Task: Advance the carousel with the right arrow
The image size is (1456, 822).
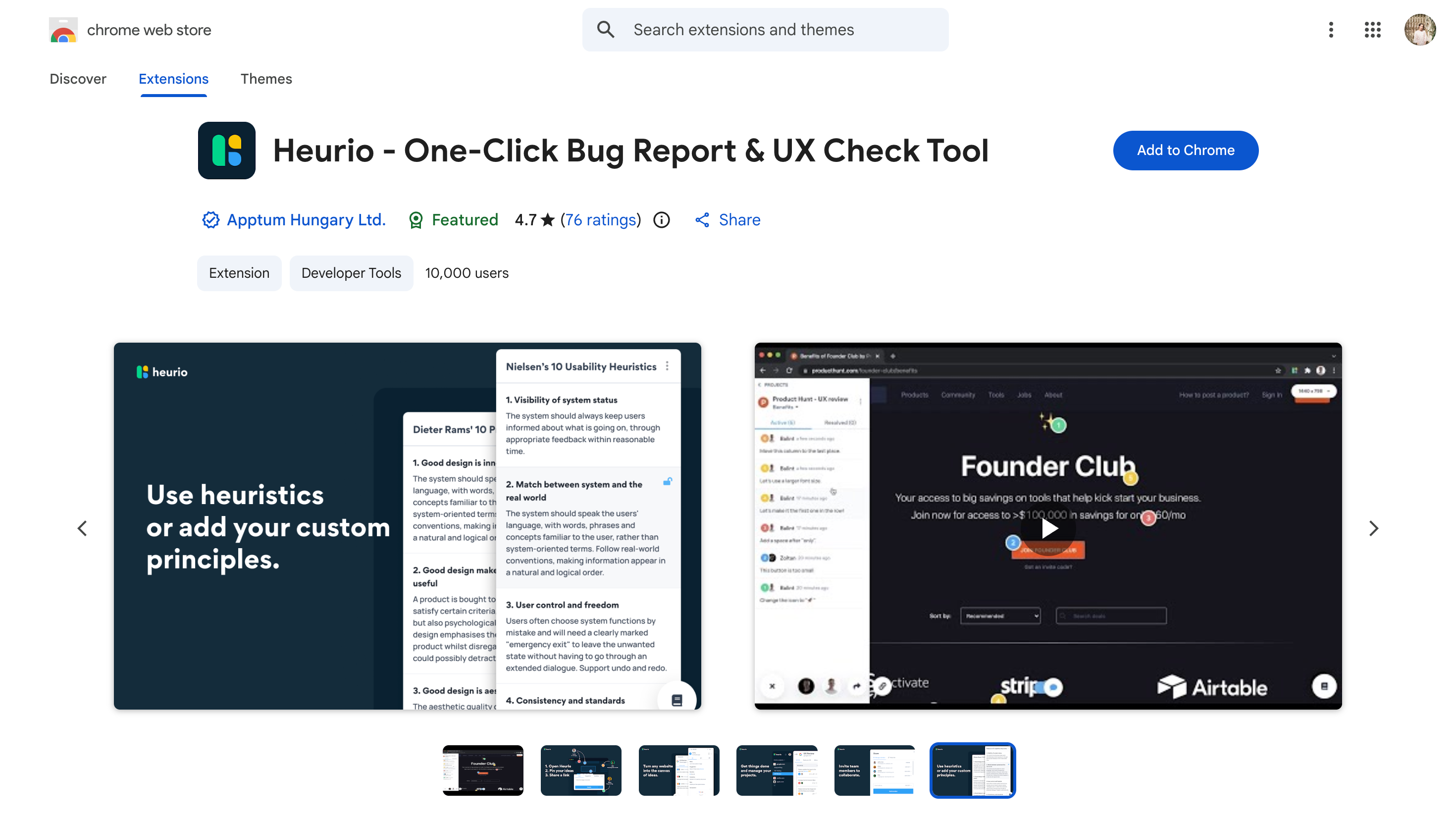Action: [1373, 528]
